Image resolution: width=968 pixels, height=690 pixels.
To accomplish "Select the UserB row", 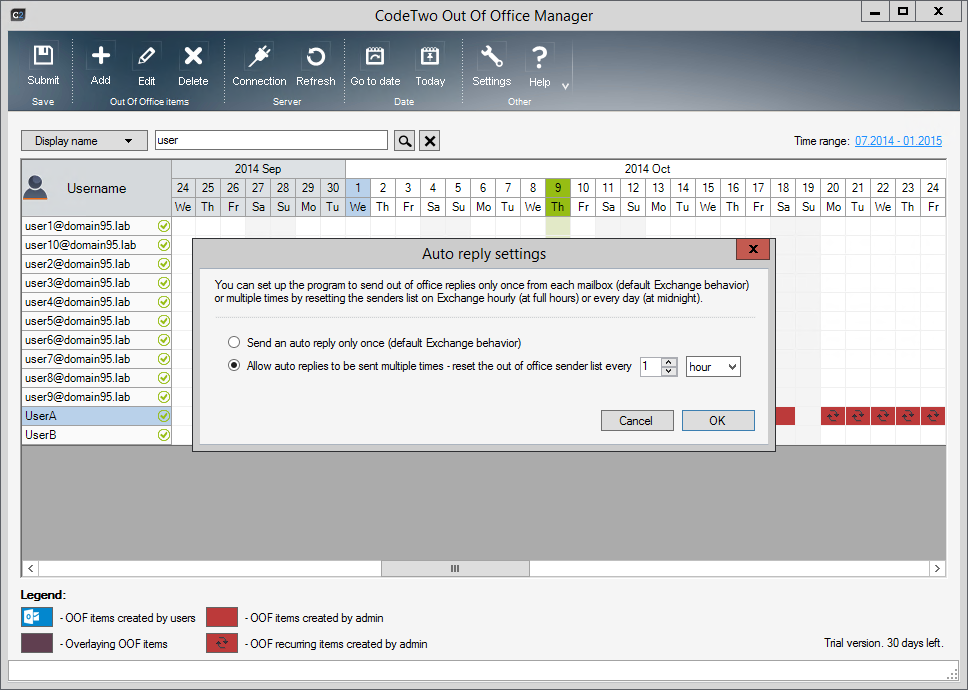I will click(96, 435).
